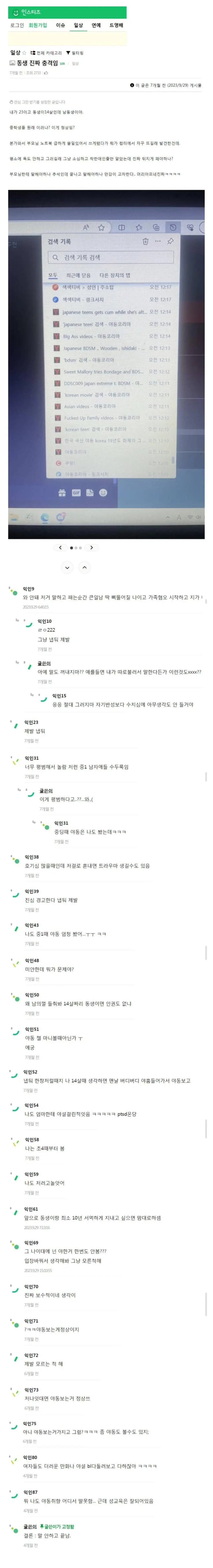
Task: Go to the 연예 tab
Action: [96, 26]
